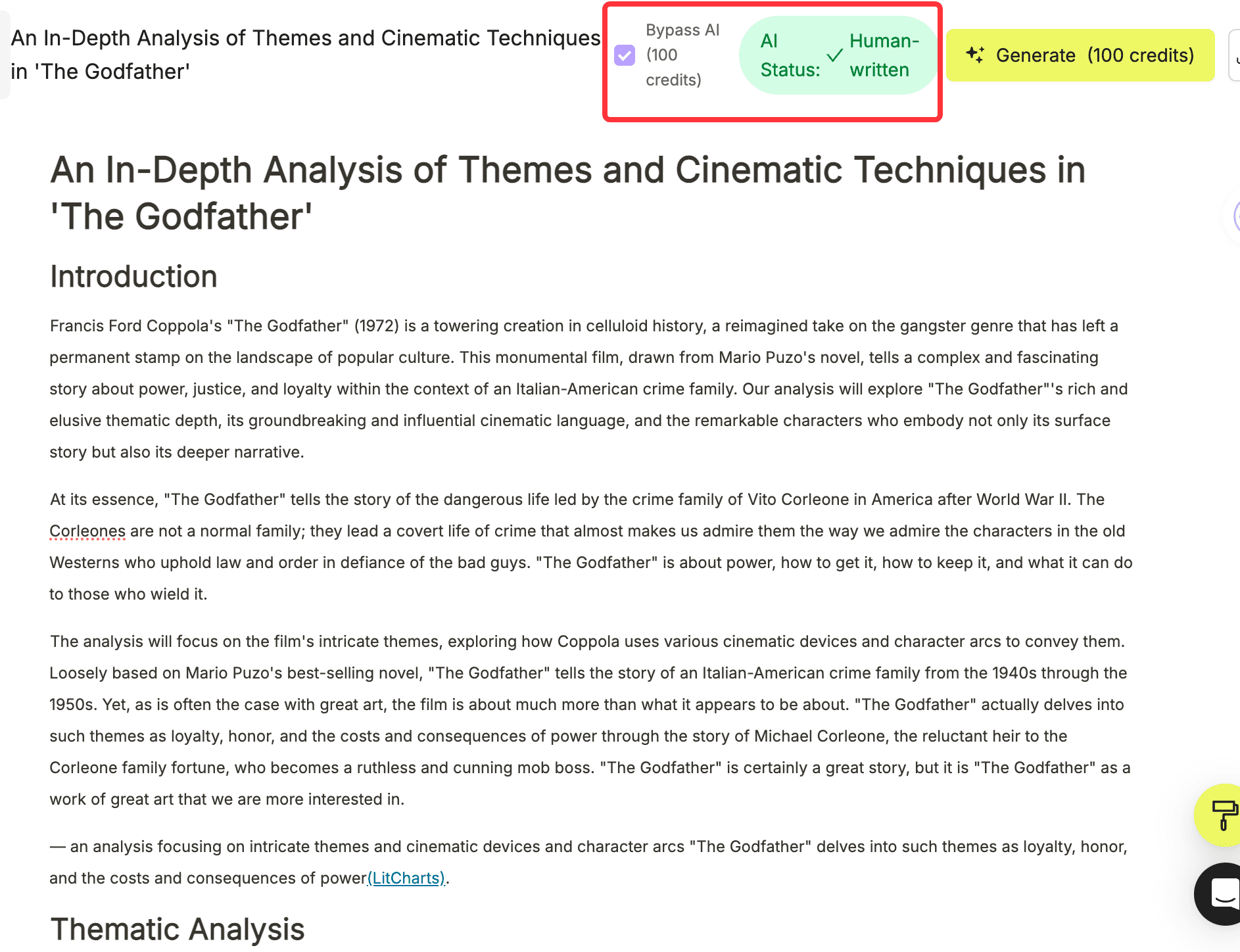Uncheck the Bypass AI checkbox
1240x952 pixels.
click(x=625, y=55)
